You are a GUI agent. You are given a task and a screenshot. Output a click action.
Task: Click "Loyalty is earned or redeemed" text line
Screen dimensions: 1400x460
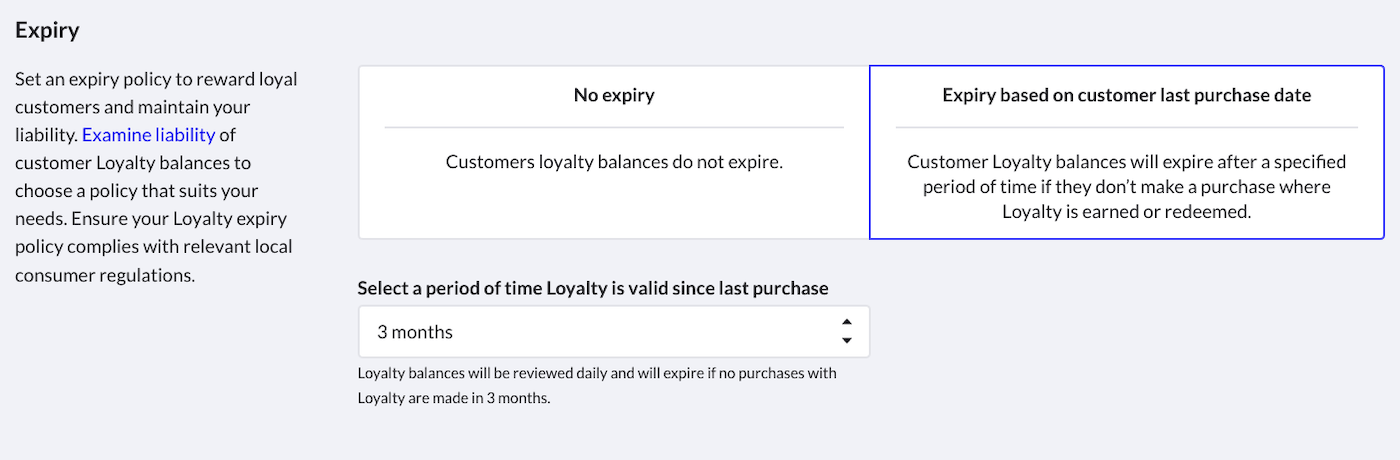click(x=1126, y=211)
